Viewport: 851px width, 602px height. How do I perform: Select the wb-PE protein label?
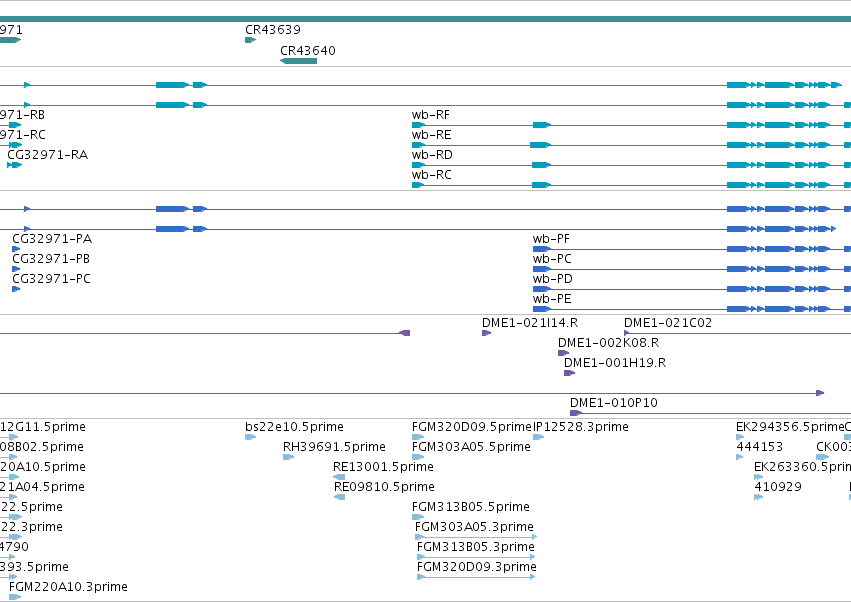point(552,299)
